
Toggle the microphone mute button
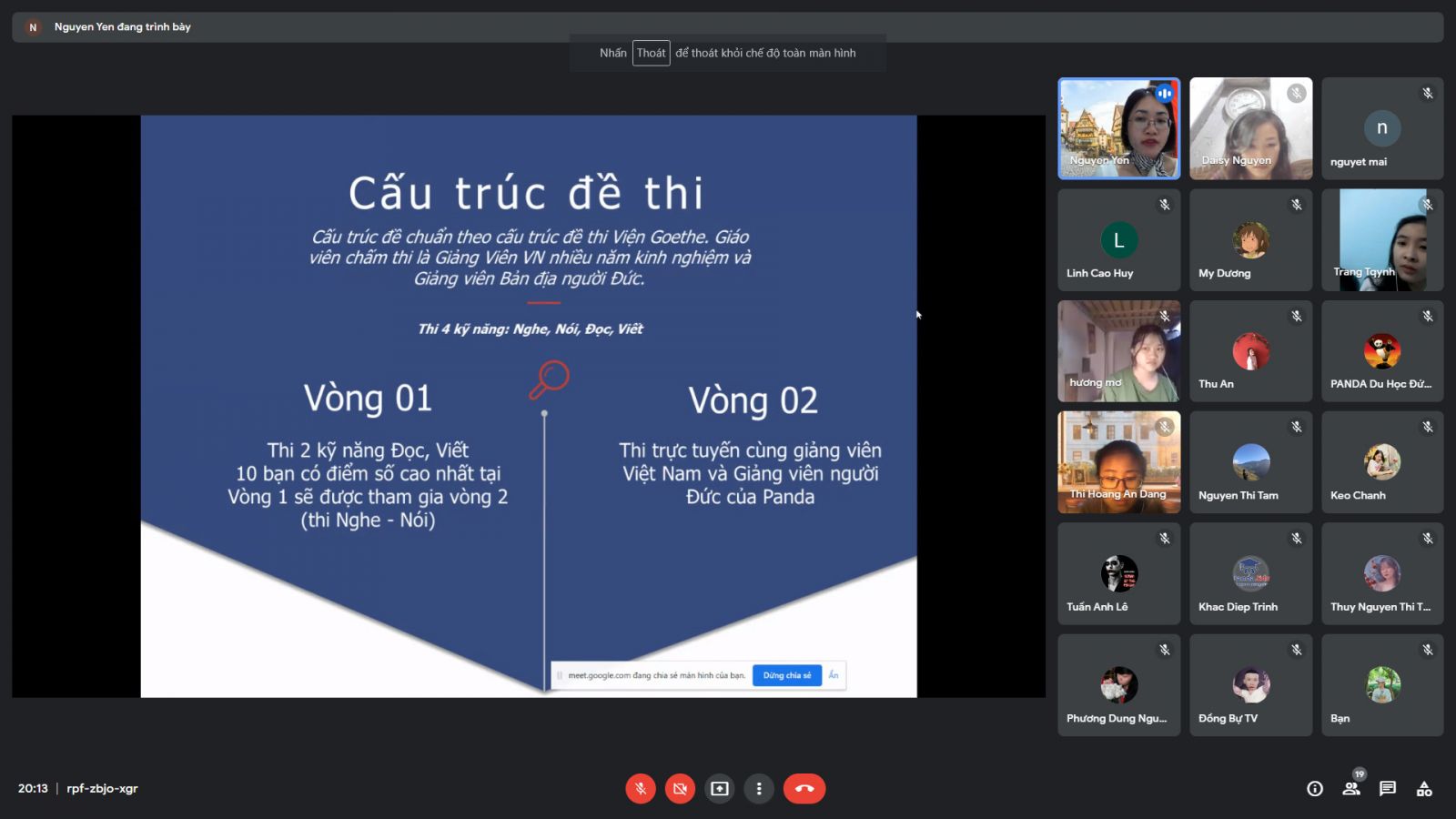coord(641,789)
